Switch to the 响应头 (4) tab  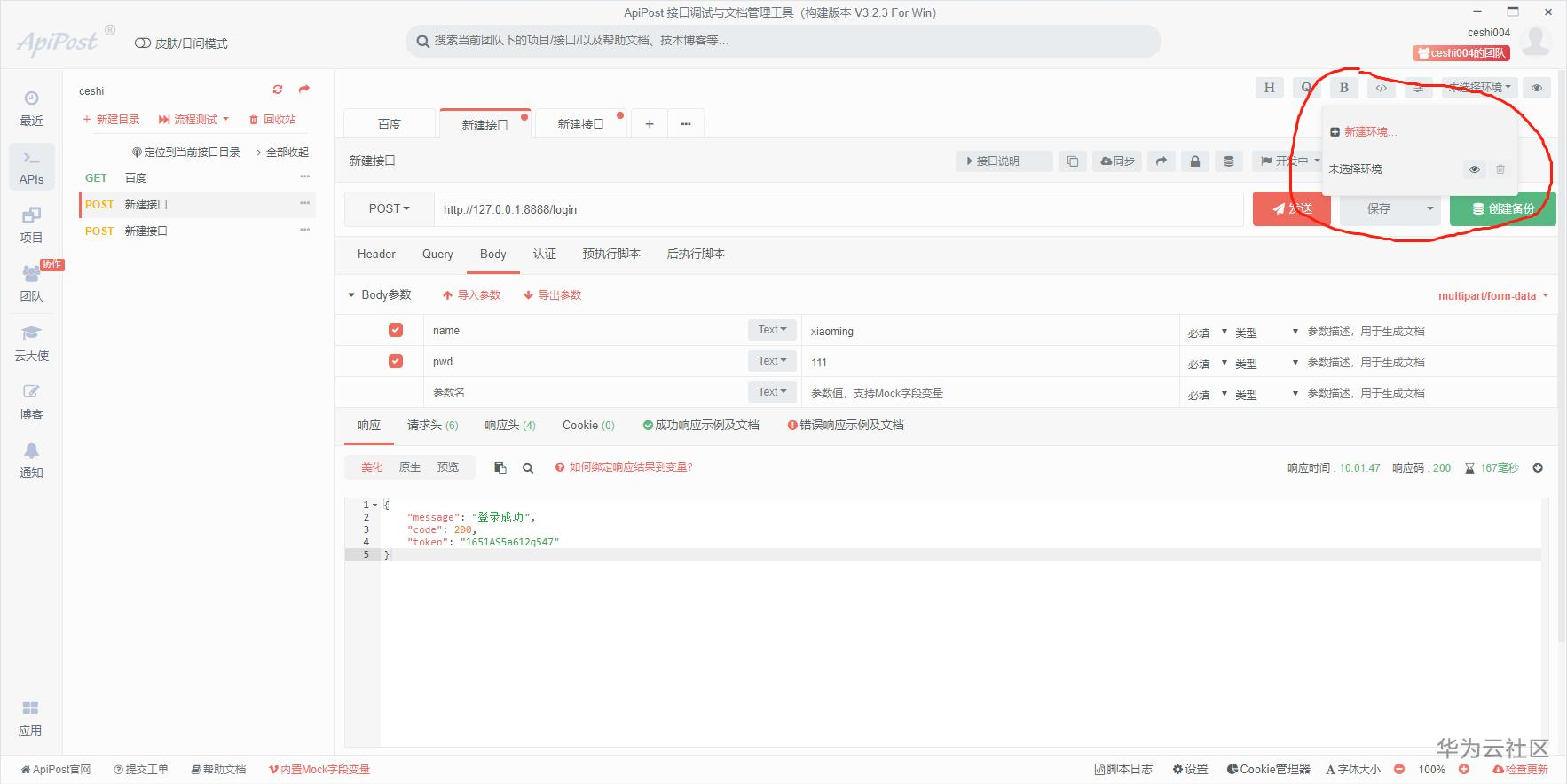pyautogui.click(x=510, y=425)
